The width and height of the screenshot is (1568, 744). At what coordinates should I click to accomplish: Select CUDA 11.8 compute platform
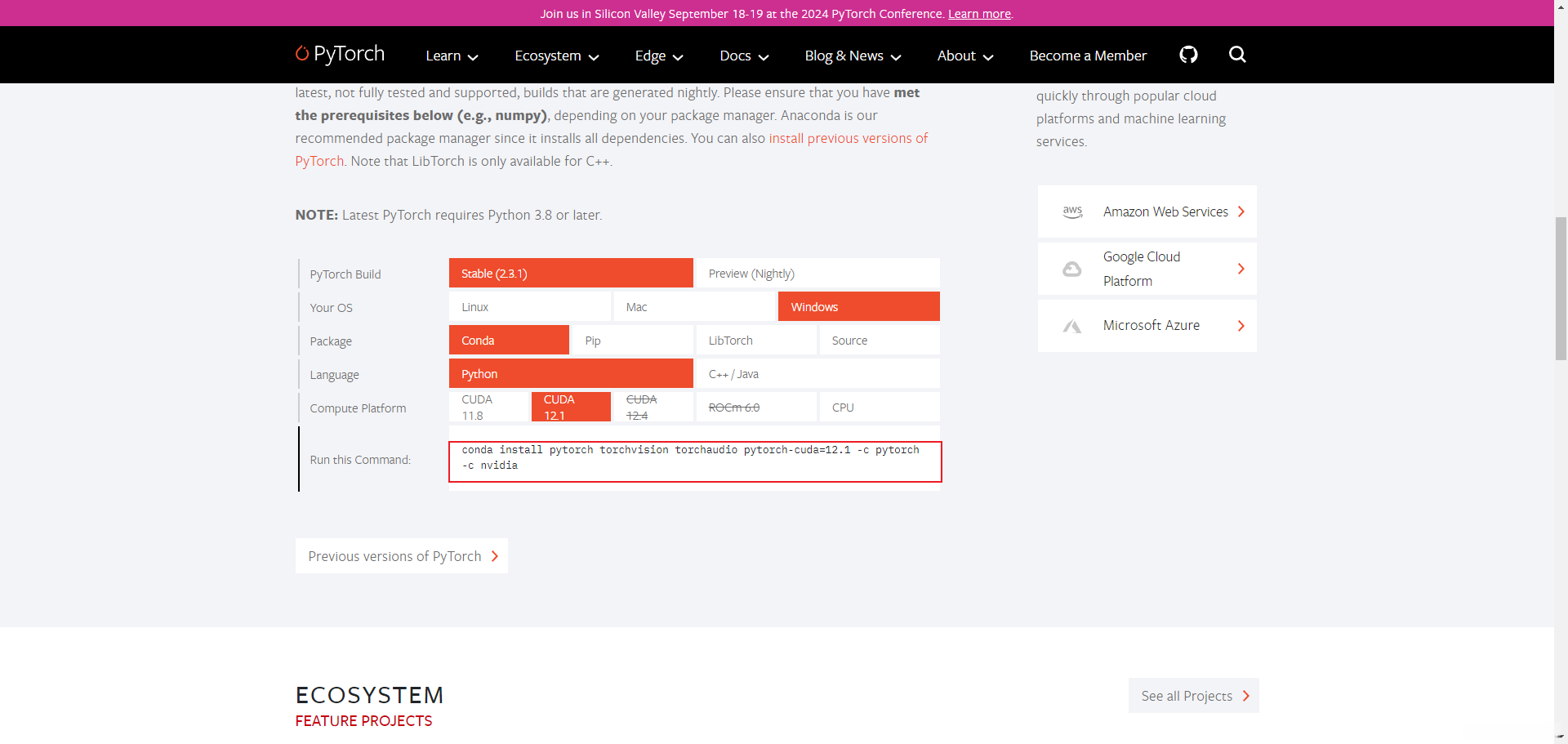(x=488, y=408)
